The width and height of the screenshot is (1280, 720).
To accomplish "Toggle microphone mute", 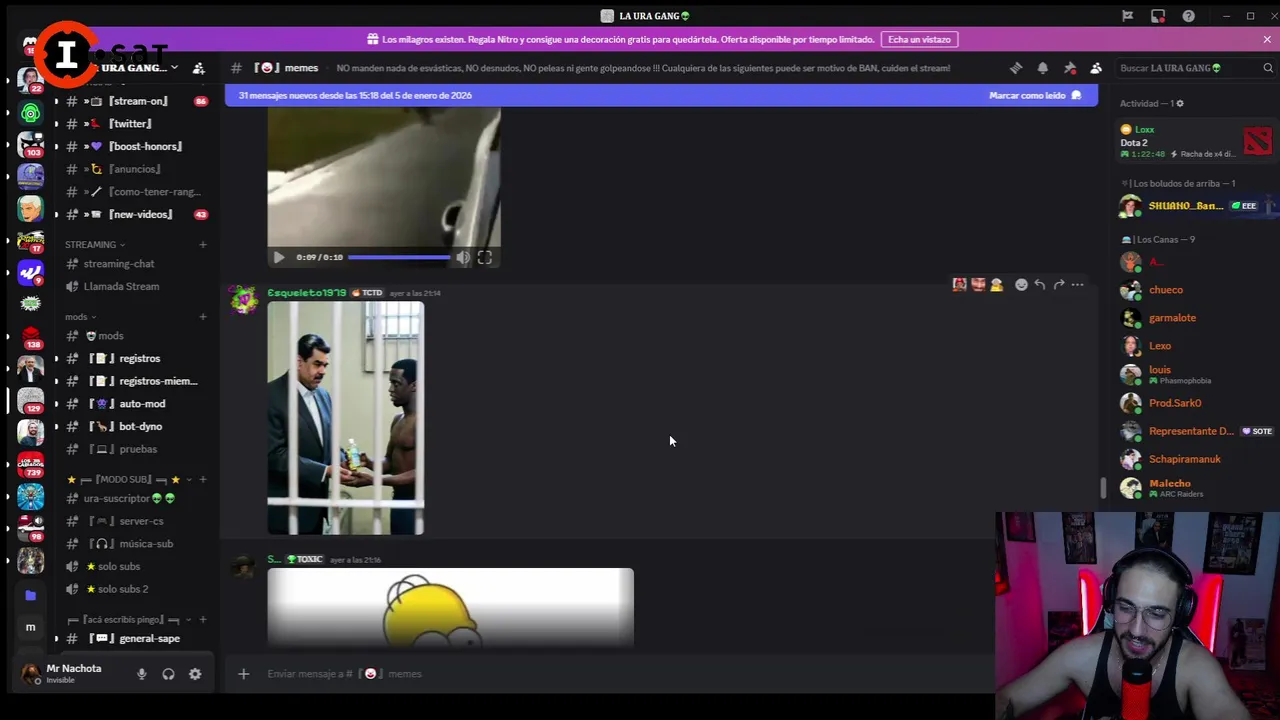I will [141, 674].
